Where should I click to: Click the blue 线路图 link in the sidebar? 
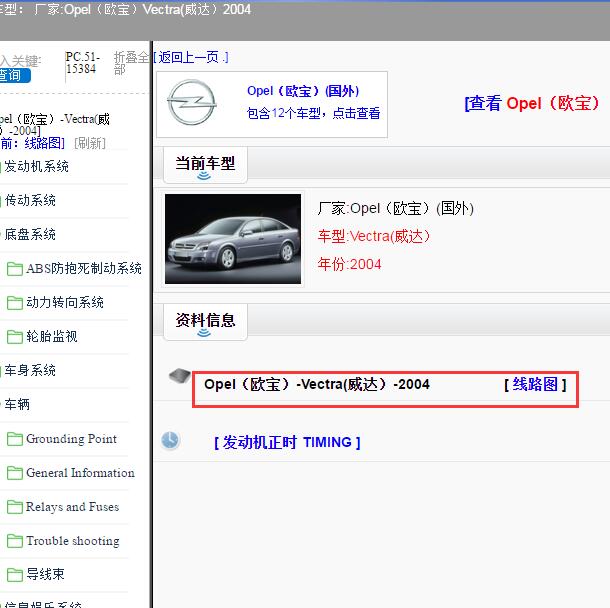coord(44,143)
